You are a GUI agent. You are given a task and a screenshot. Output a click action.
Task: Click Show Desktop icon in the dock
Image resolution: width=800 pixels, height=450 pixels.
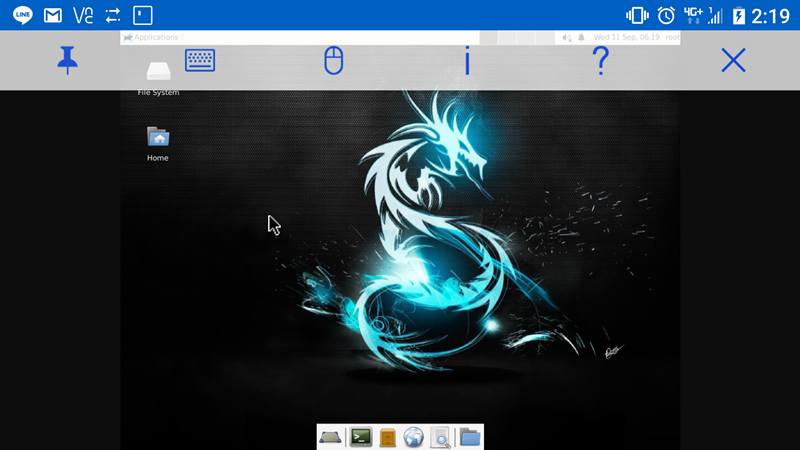330,437
